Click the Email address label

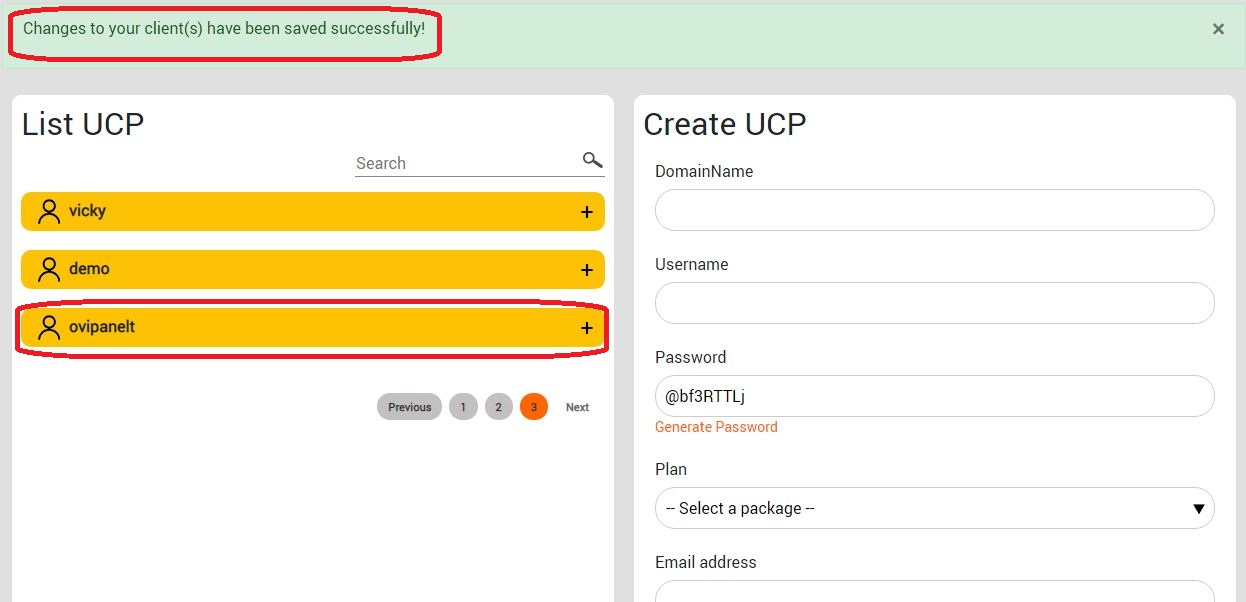point(706,562)
